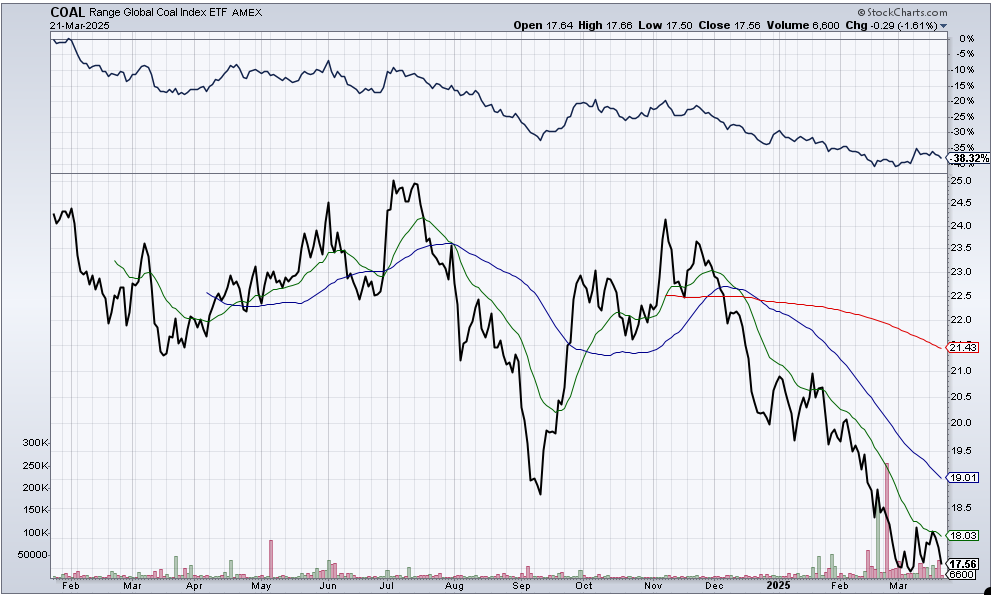Viewport: 991px width, 595px height.
Task: Click the Aug month label
Action: click(x=455, y=586)
